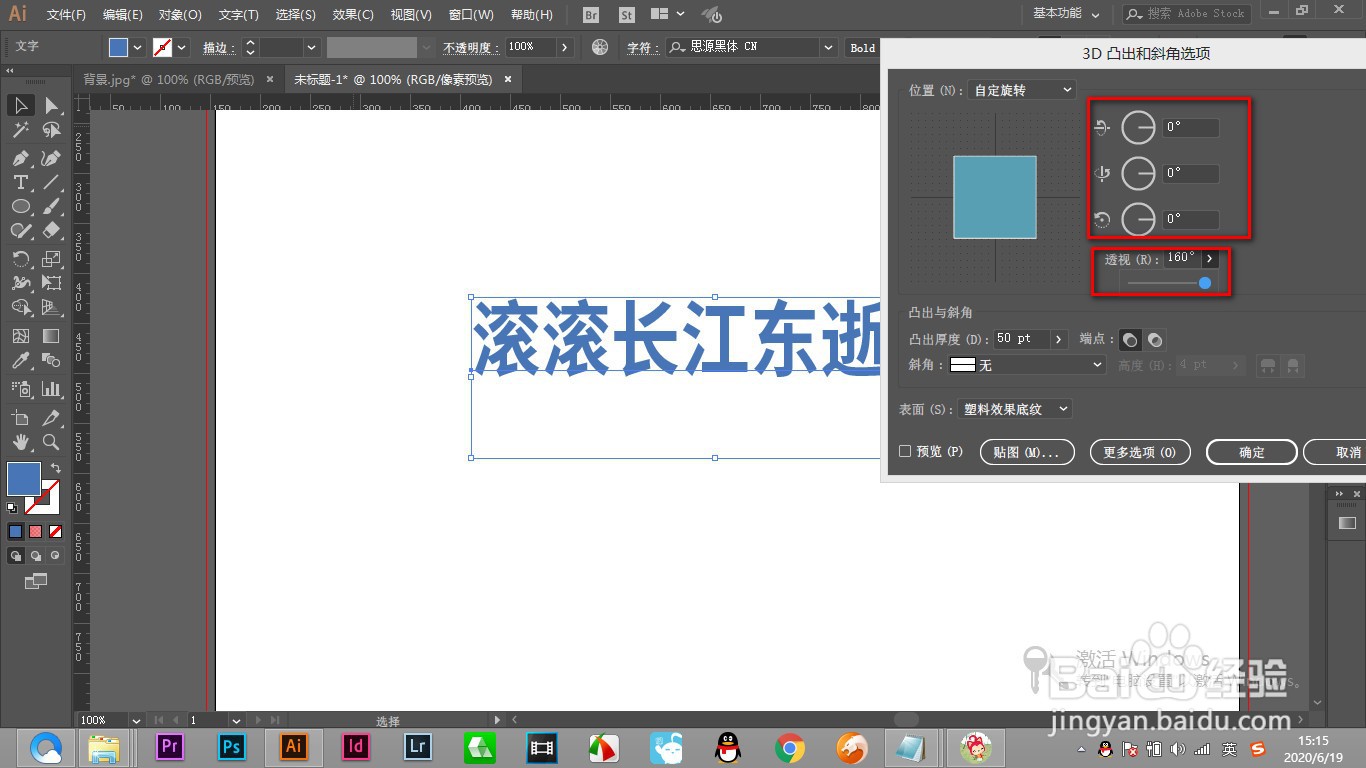This screenshot has height=768, width=1366.
Task: Click the stroke (none) swatch in toolbox
Action: point(42,497)
